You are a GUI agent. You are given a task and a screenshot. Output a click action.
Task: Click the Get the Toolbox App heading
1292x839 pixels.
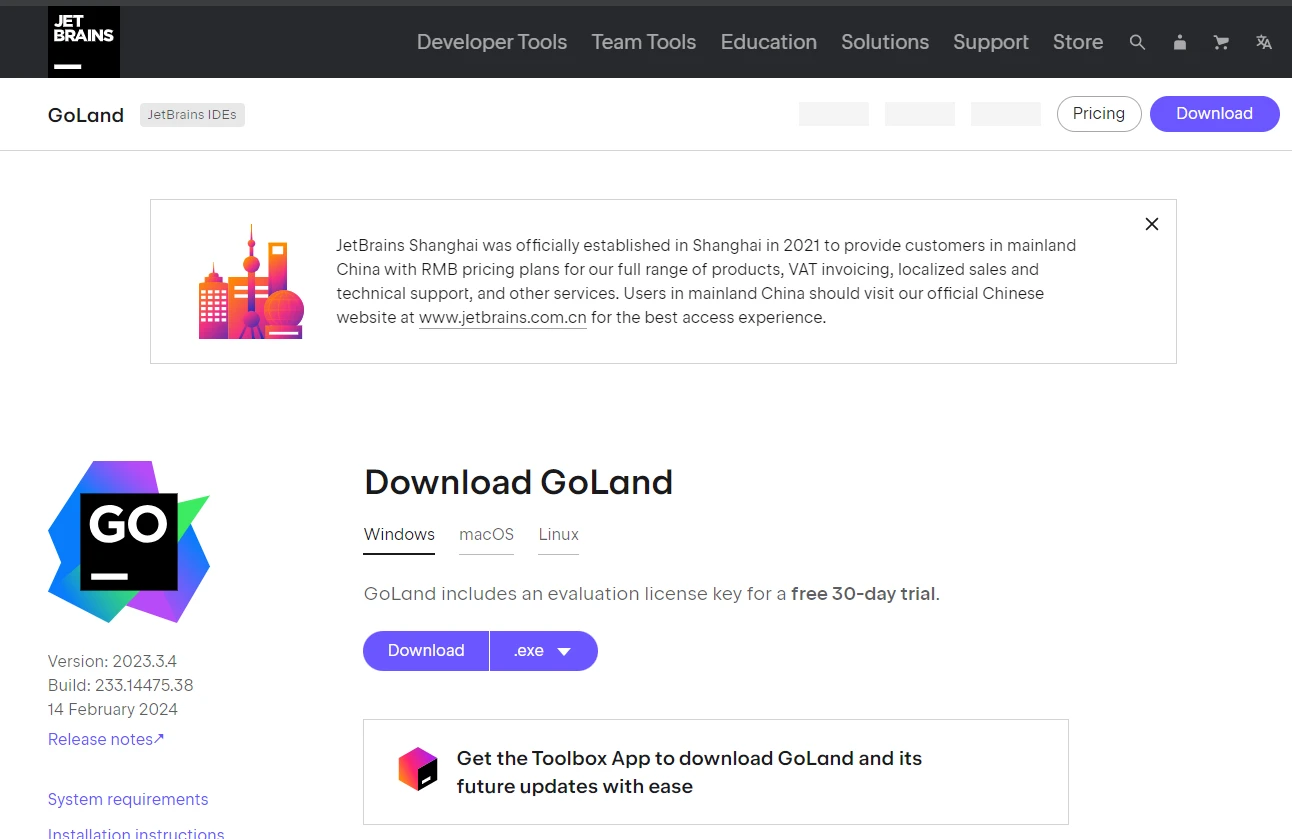[689, 772]
